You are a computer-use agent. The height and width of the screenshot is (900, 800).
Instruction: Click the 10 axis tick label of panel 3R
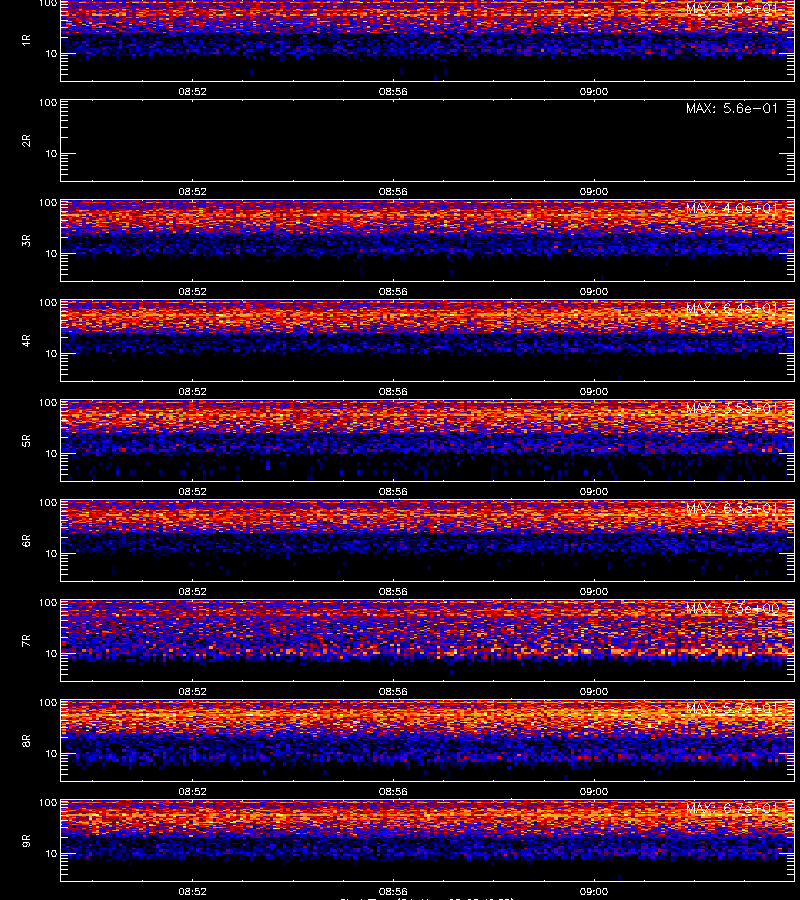[x=51, y=254]
